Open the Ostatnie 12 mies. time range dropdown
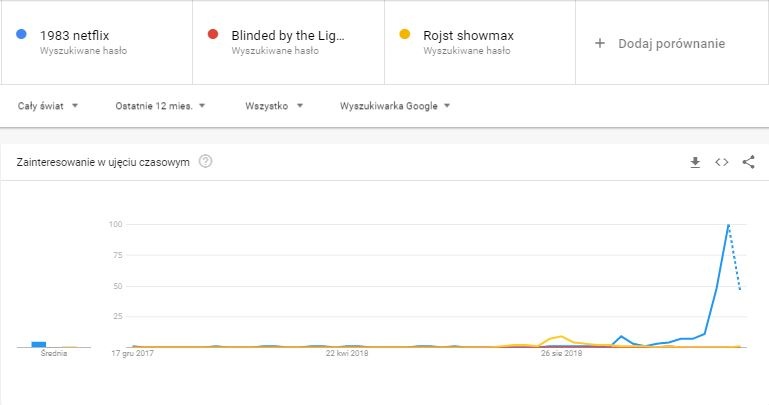This screenshot has width=769, height=405. tap(160, 106)
